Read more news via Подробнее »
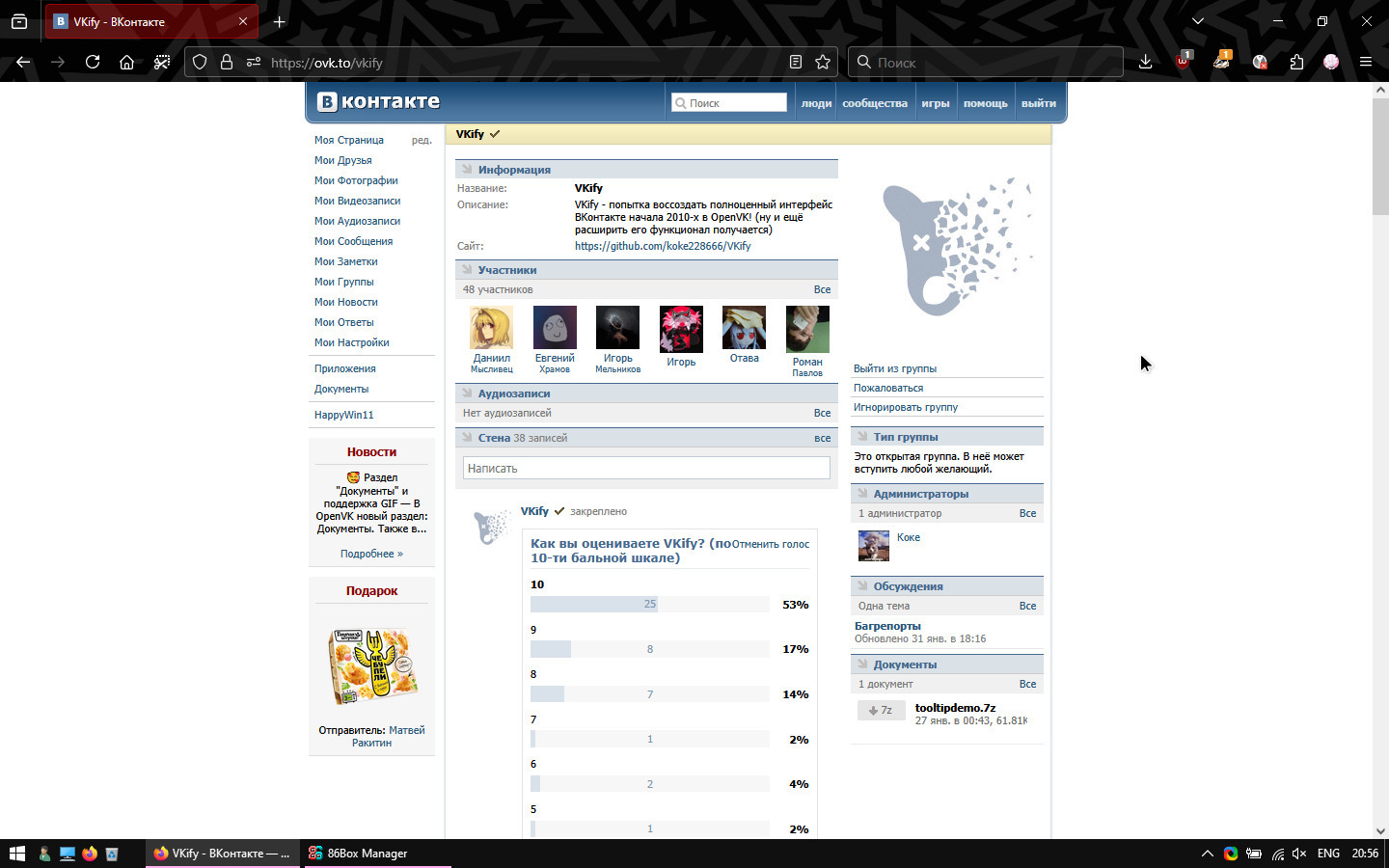The height and width of the screenshot is (868, 1389). click(371, 554)
